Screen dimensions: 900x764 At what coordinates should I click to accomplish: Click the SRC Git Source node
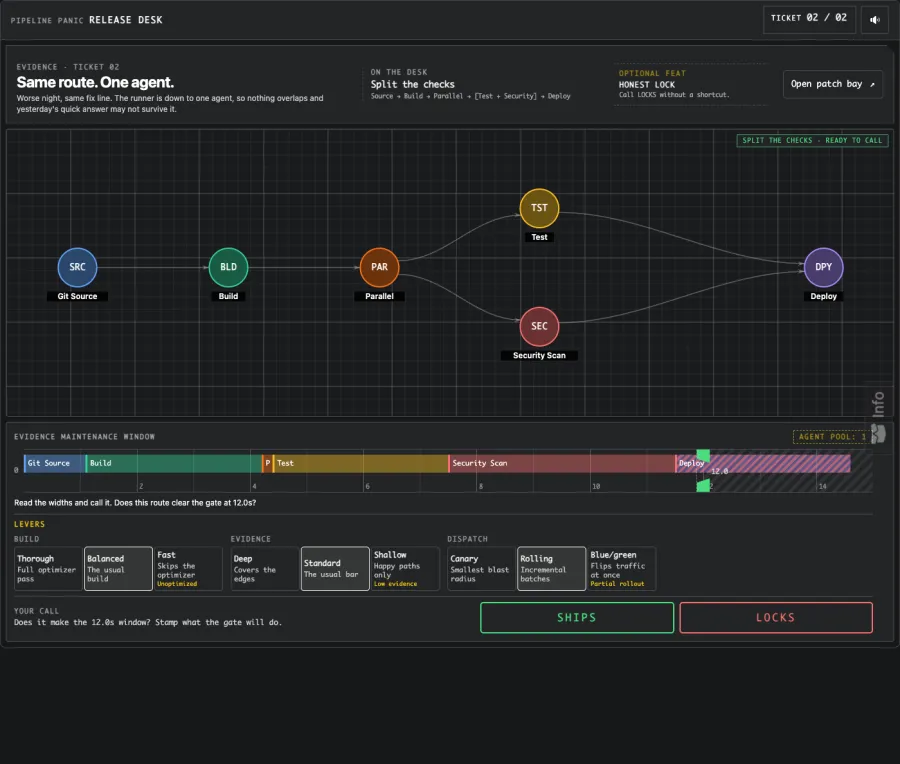coord(77,267)
